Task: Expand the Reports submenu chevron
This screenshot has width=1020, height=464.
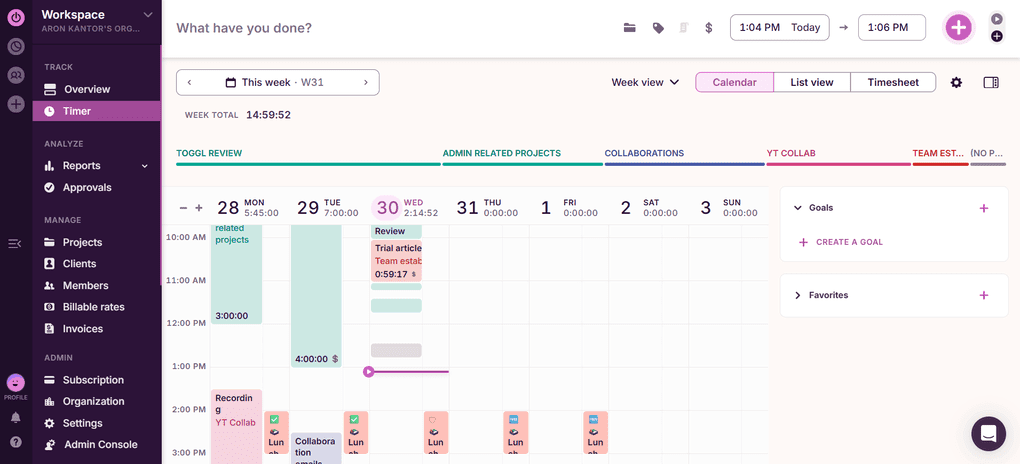Action: (124, 166)
